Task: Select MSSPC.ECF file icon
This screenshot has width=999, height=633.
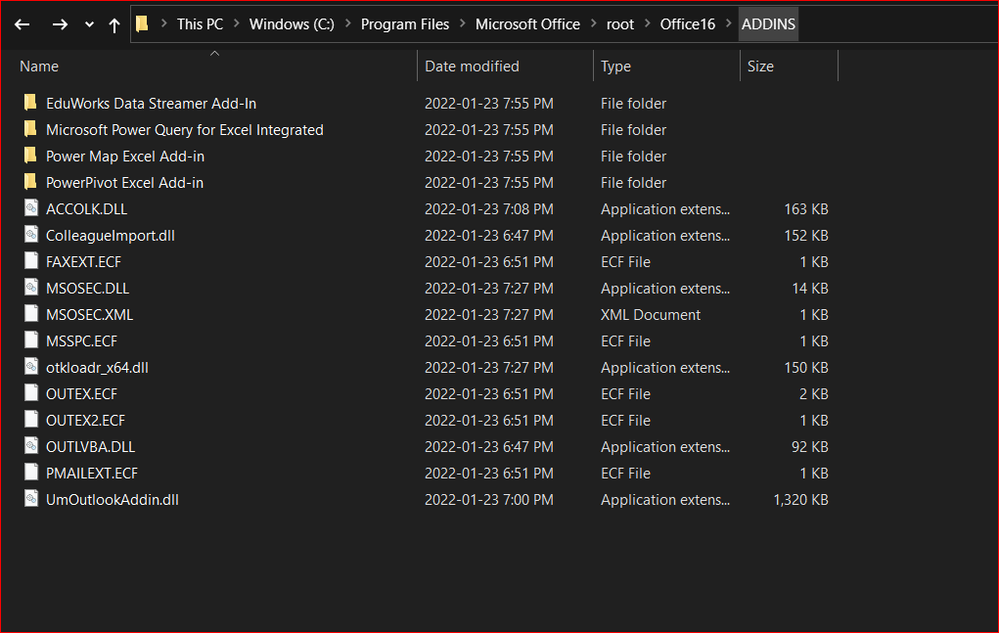Action: pos(31,340)
